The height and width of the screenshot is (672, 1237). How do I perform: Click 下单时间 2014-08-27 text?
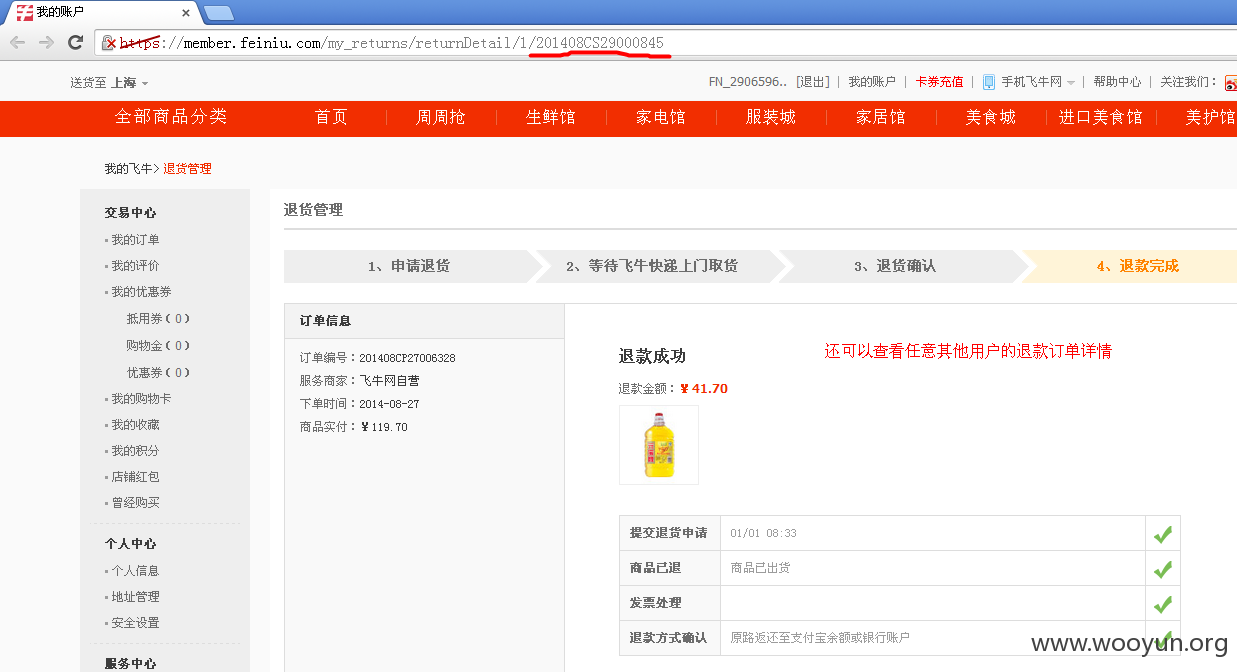pyautogui.click(x=359, y=404)
